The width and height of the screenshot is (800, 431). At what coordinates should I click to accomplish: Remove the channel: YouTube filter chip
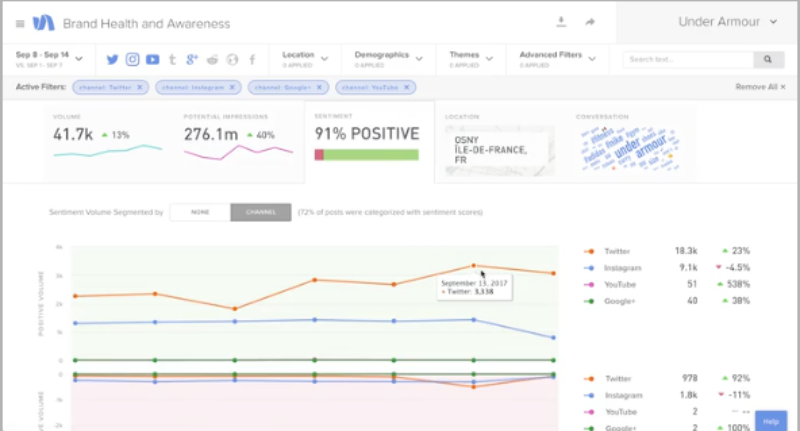click(407, 87)
